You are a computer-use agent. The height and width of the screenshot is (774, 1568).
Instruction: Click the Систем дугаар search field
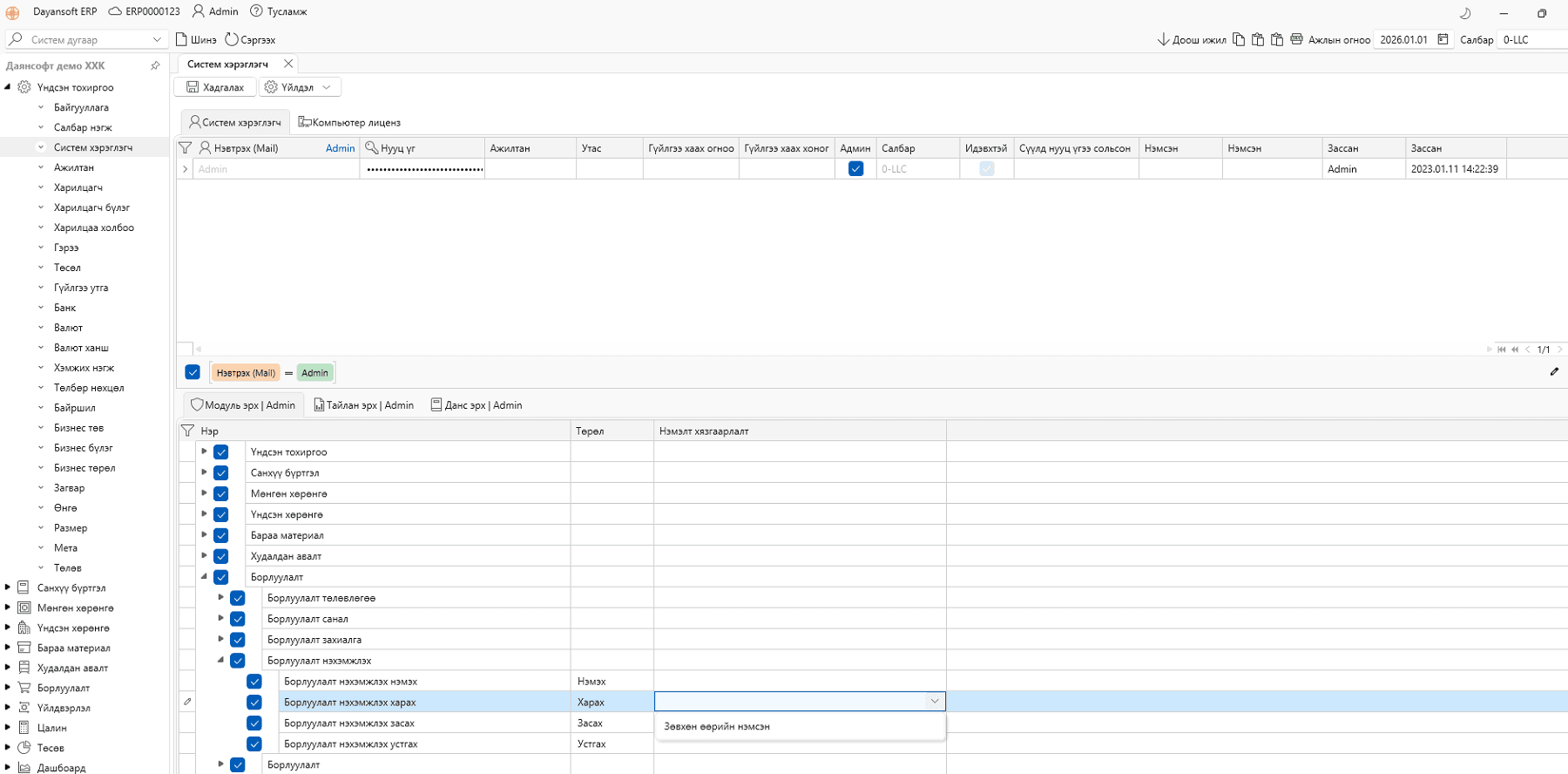85,39
